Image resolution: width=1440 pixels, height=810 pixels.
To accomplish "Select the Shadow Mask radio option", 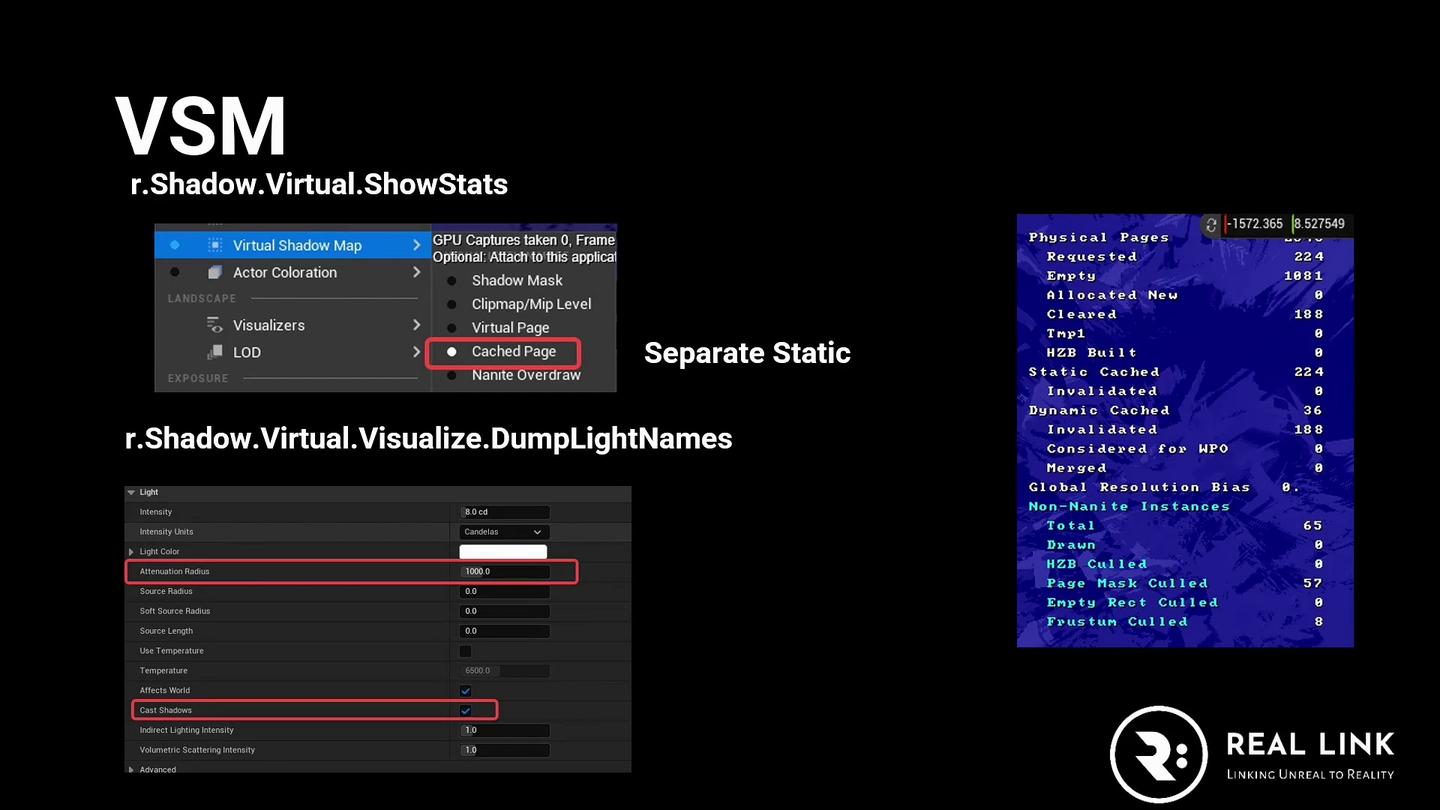I will (452, 281).
